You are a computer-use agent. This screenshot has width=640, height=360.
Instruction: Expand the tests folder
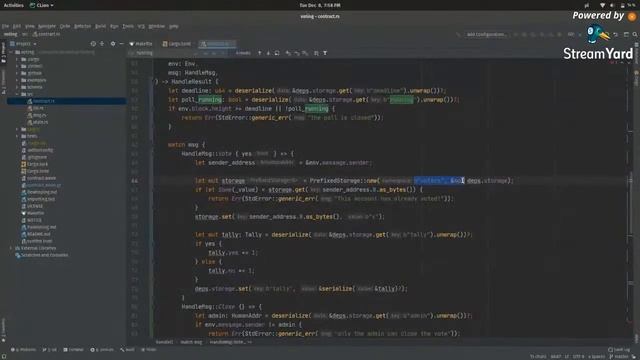pyautogui.click(x=17, y=136)
